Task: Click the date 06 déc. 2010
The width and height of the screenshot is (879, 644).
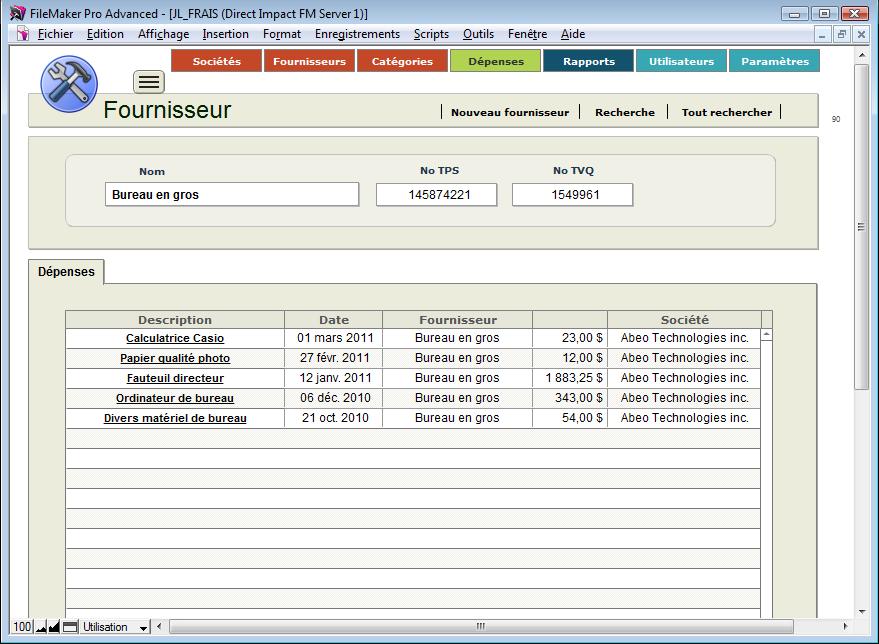Action: (x=335, y=398)
